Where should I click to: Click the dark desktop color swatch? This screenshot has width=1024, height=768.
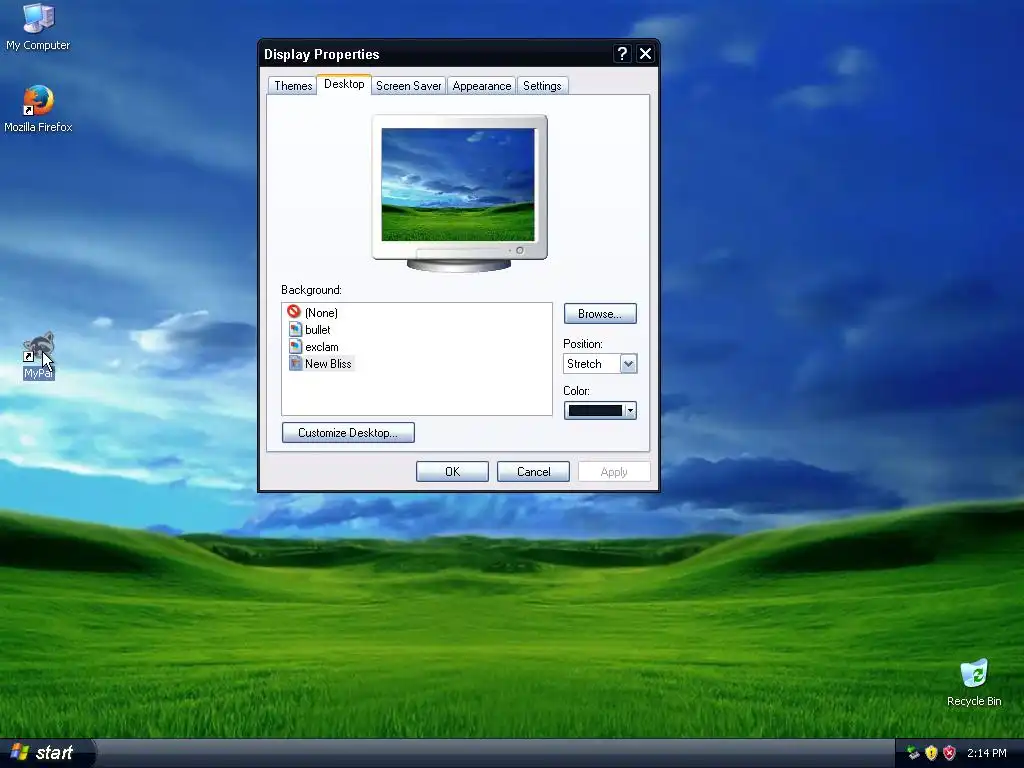pos(595,411)
